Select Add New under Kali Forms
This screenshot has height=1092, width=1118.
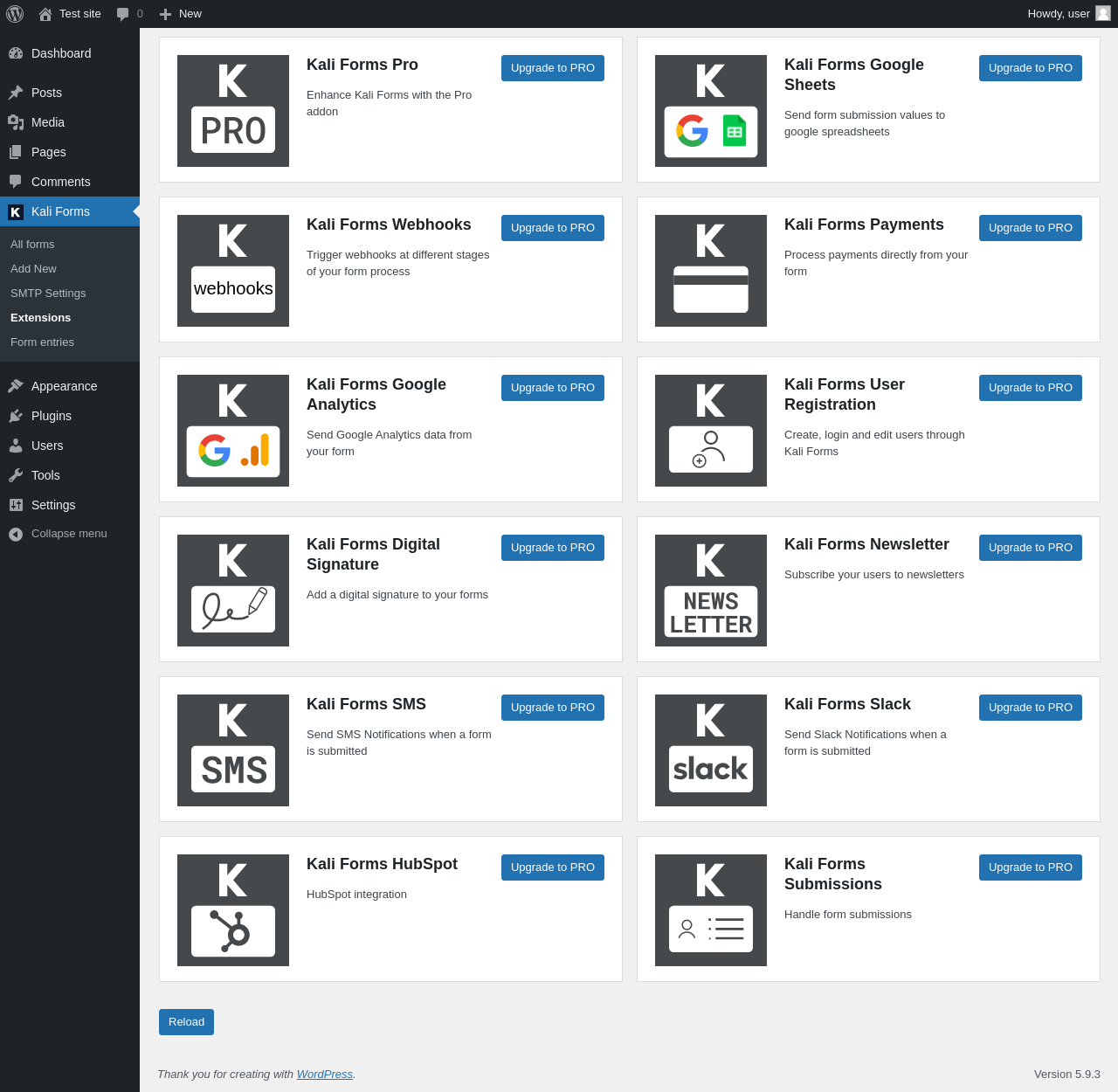[70, 269]
